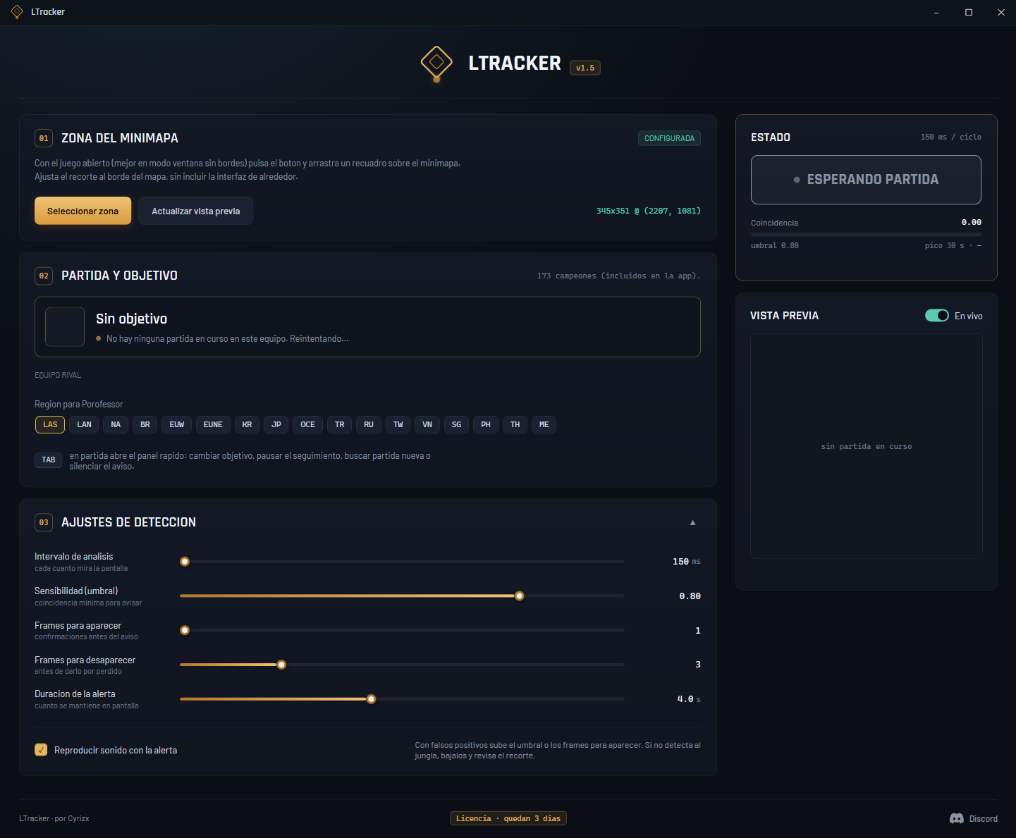Click the 173 campeones text
Screen dimensions: 1016x838
pyautogui.click(x=618, y=276)
